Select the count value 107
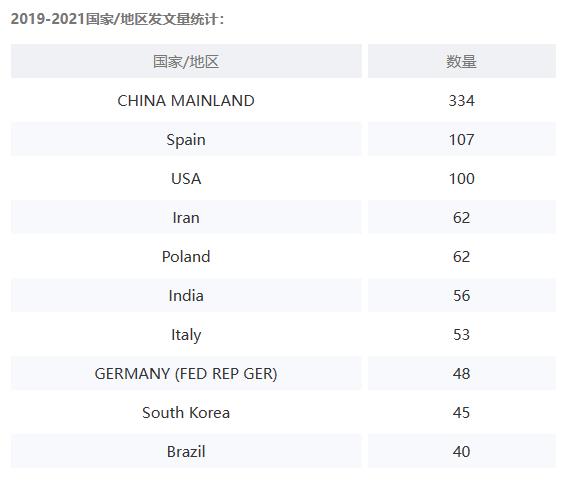This screenshot has height=487, width=563. pyautogui.click(x=462, y=139)
